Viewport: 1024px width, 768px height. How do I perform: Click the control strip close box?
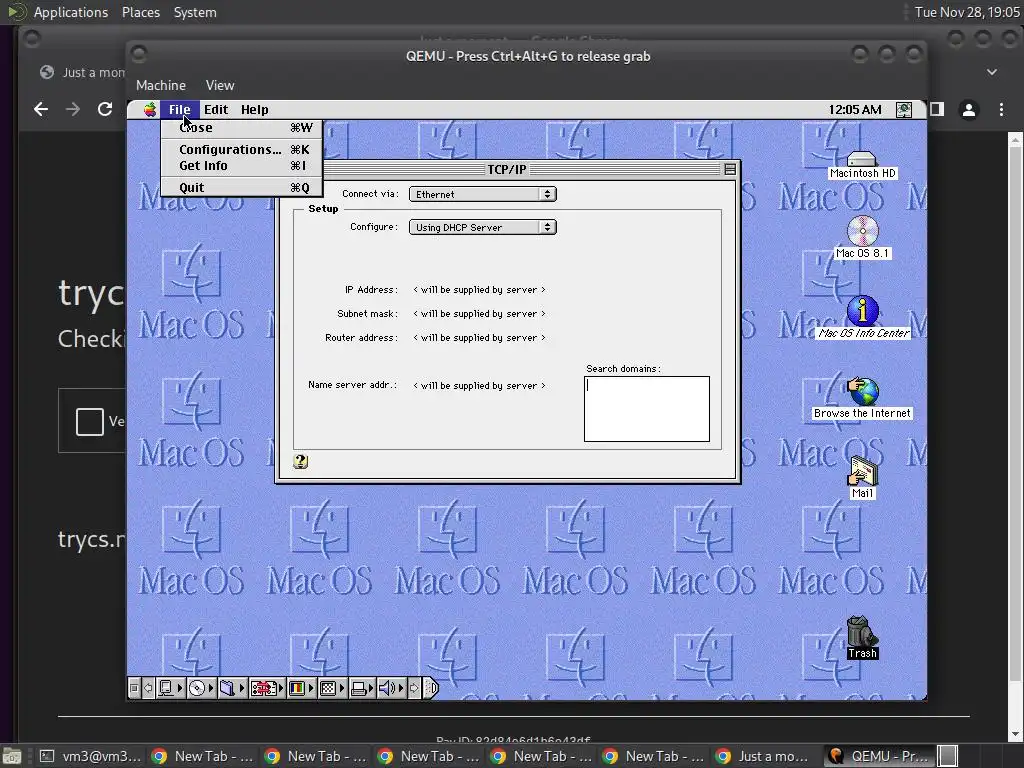click(x=134, y=688)
